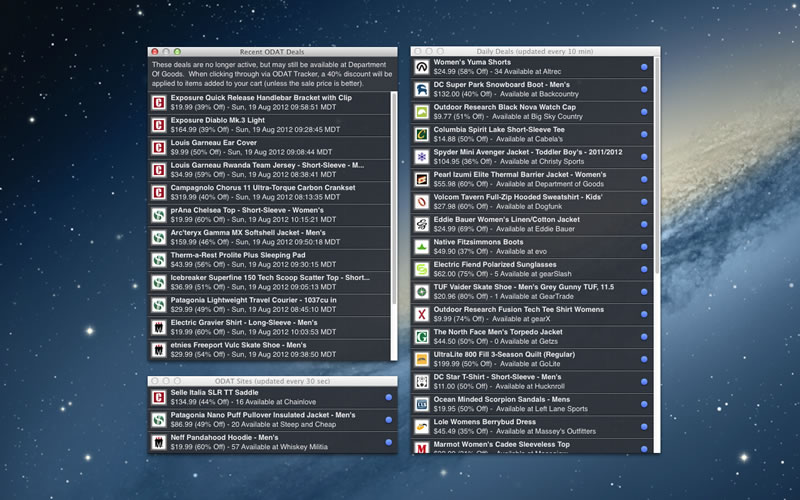Click the "$27.98 (60% Off) - Available at Dogfunk" line

coord(497,207)
